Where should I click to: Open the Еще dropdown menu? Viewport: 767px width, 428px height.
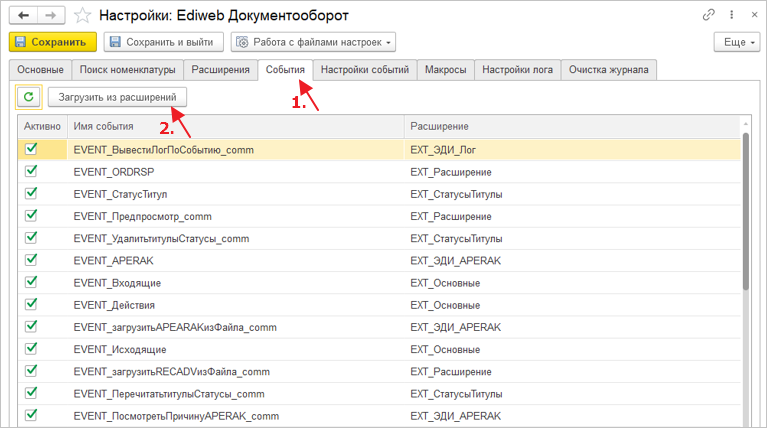[736, 42]
